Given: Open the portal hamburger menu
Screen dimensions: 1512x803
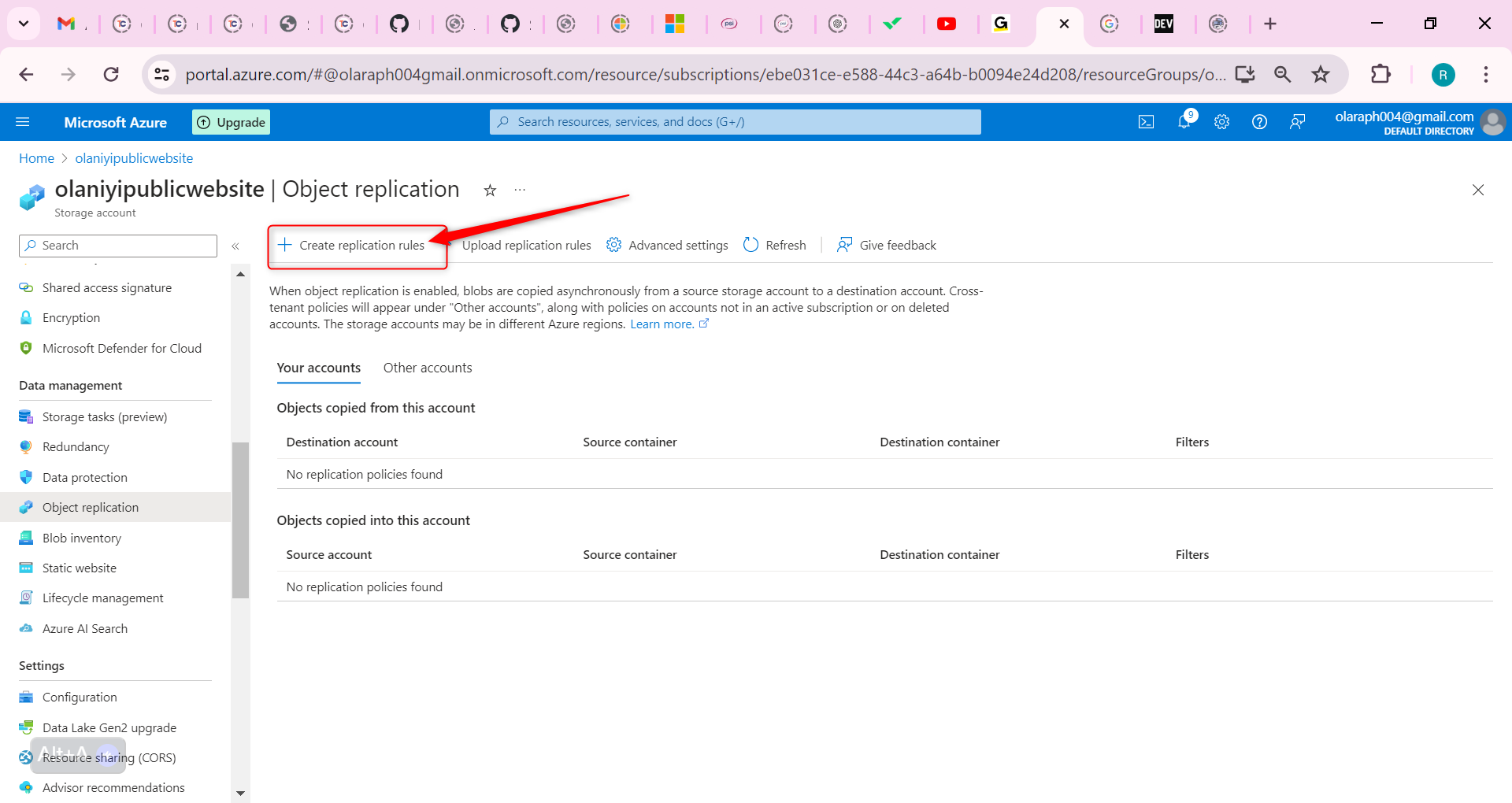Looking at the screenshot, I should coord(24,121).
